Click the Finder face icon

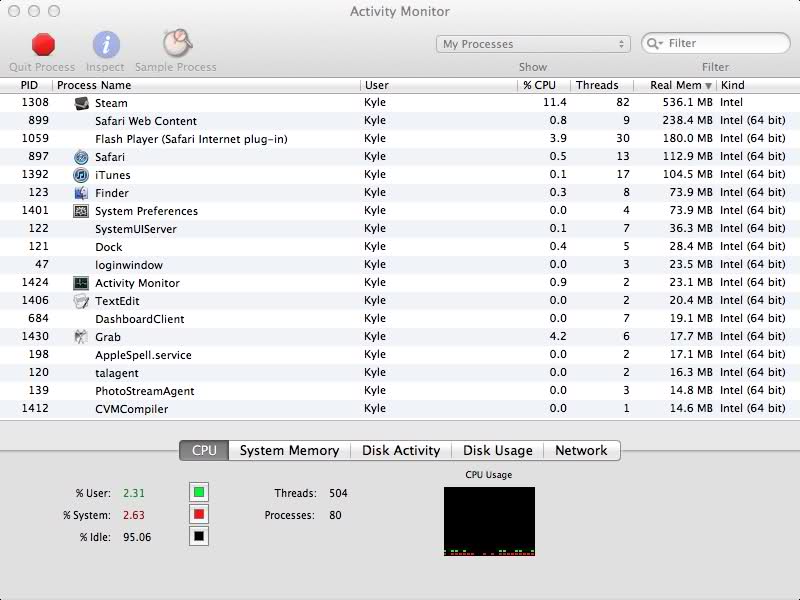[x=81, y=193]
